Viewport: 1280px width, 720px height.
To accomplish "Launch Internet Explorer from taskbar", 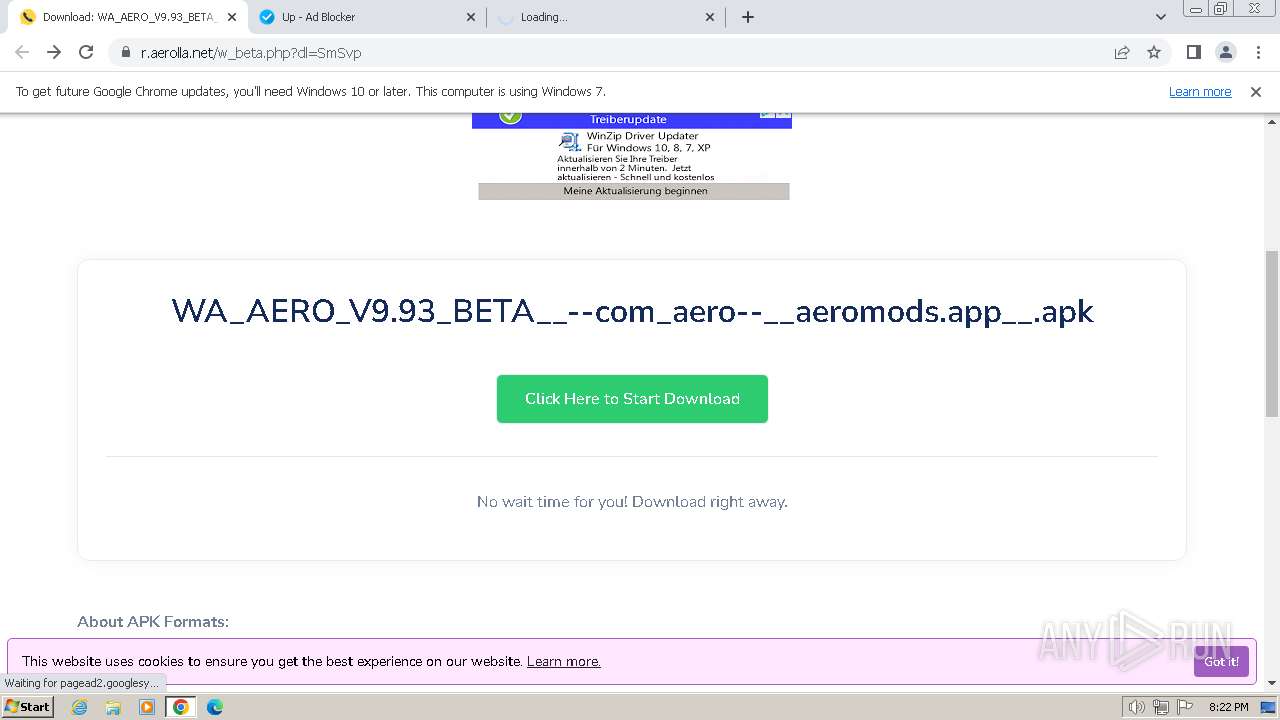I will tap(80, 707).
